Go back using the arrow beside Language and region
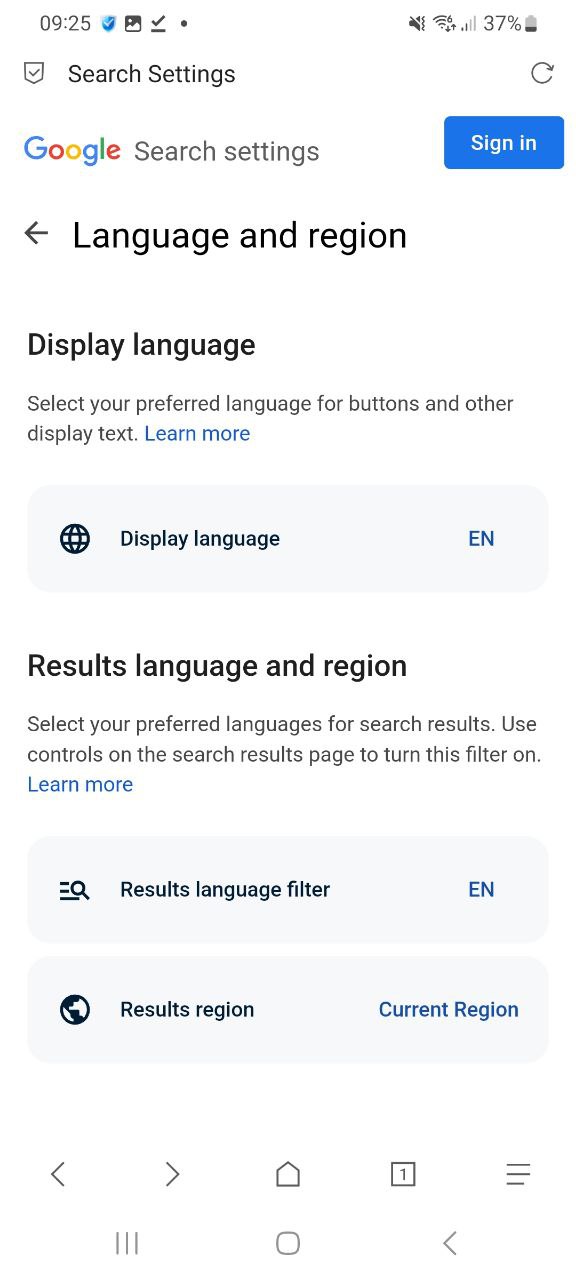This screenshot has height=1280, width=576. coord(36,234)
